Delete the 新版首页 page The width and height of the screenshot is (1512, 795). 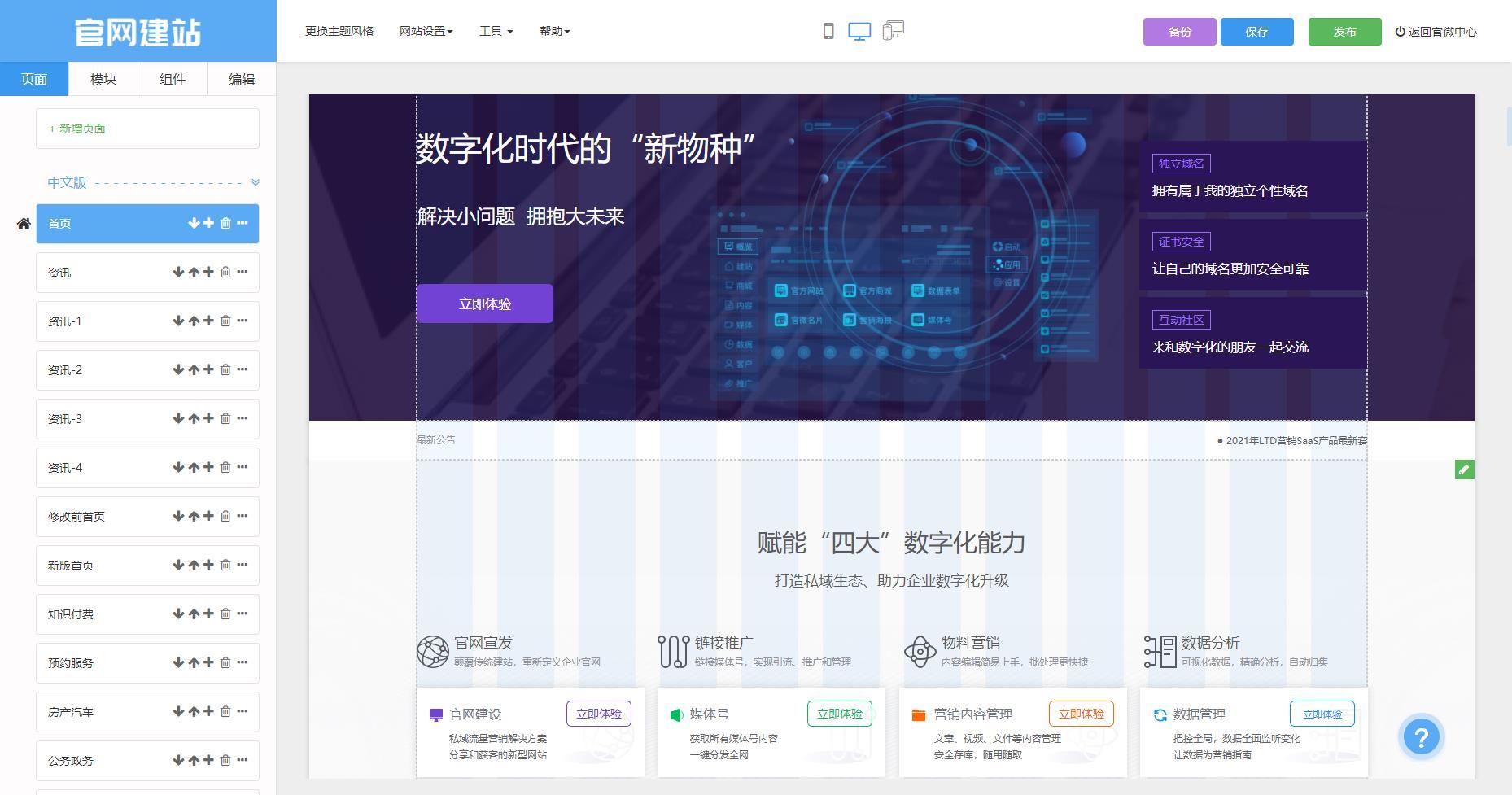click(225, 565)
